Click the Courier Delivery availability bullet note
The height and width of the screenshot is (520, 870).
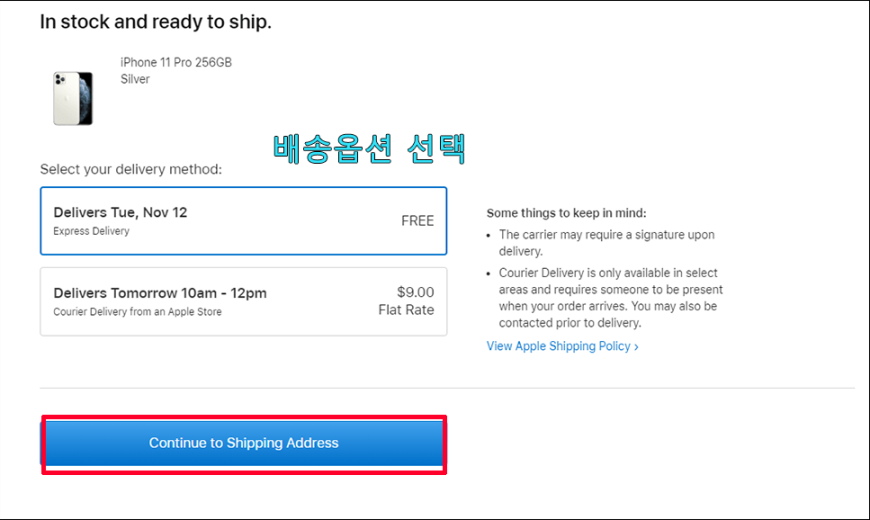tap(610, 297)
